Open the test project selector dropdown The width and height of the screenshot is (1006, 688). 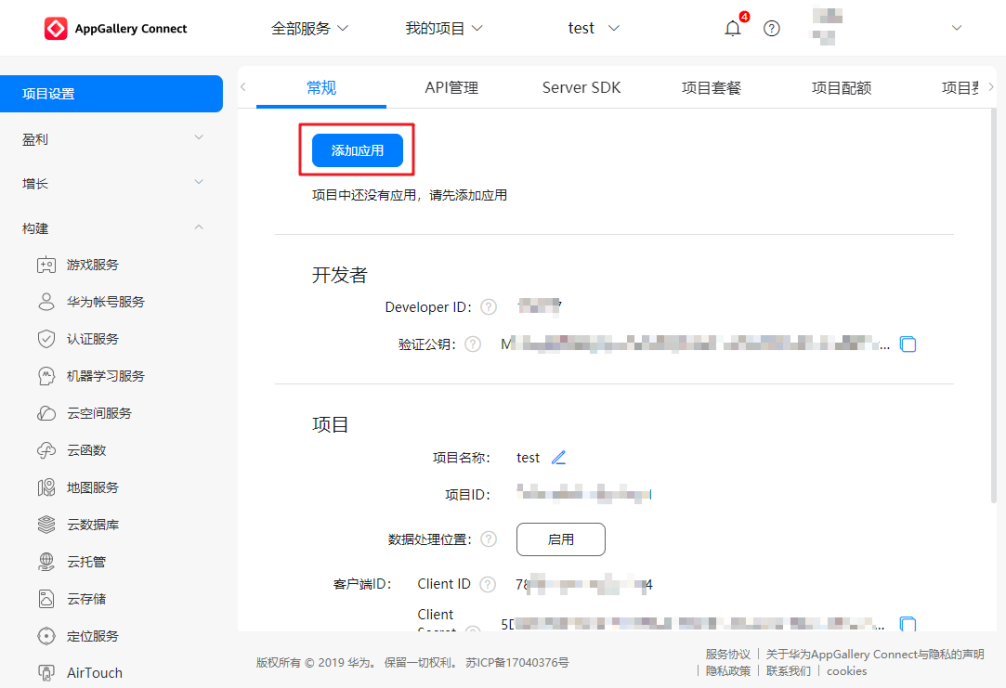(x=593, y=28)
